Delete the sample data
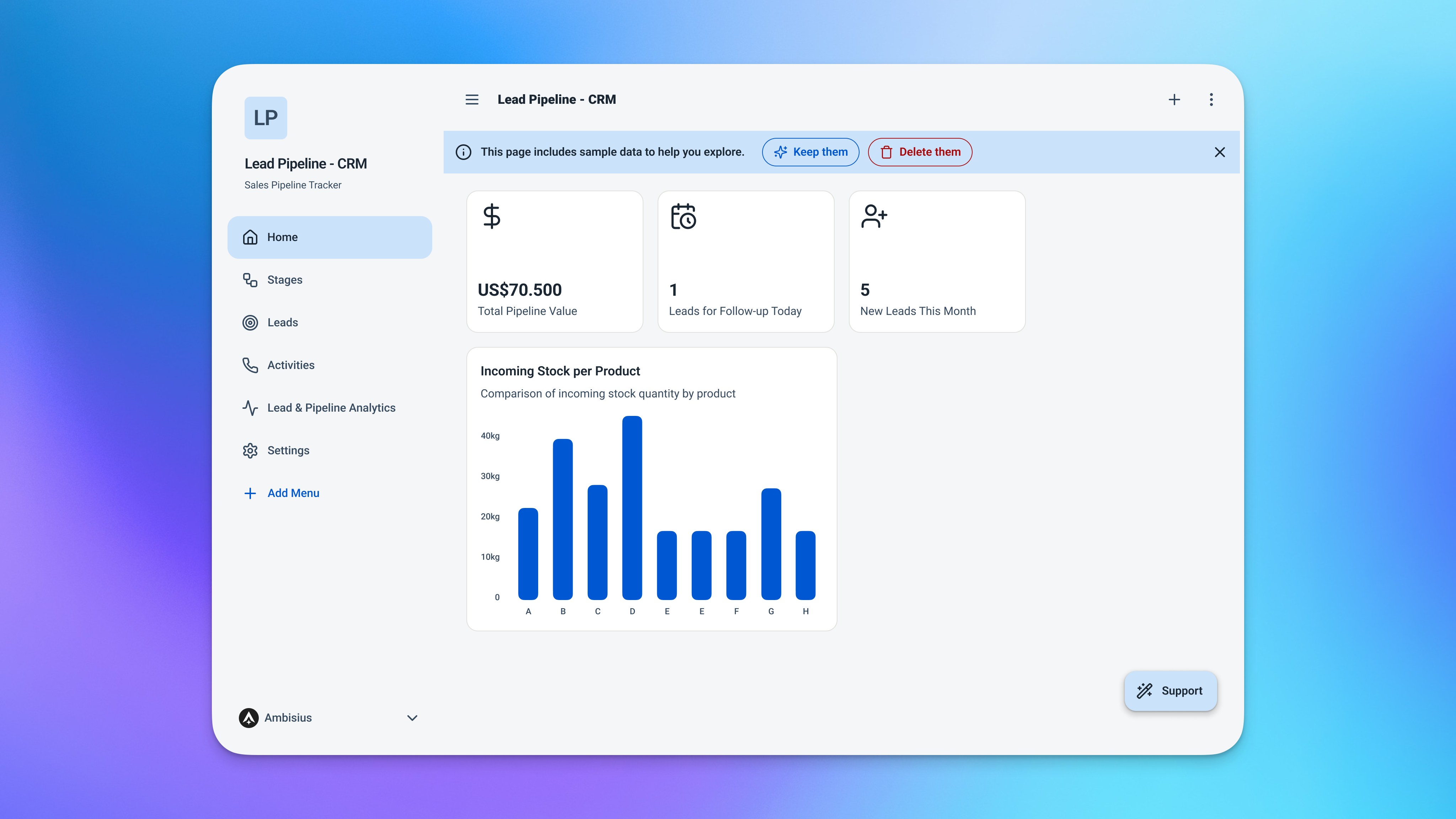The height and width of the screenshot is (819, 1456). click(920, 152)
